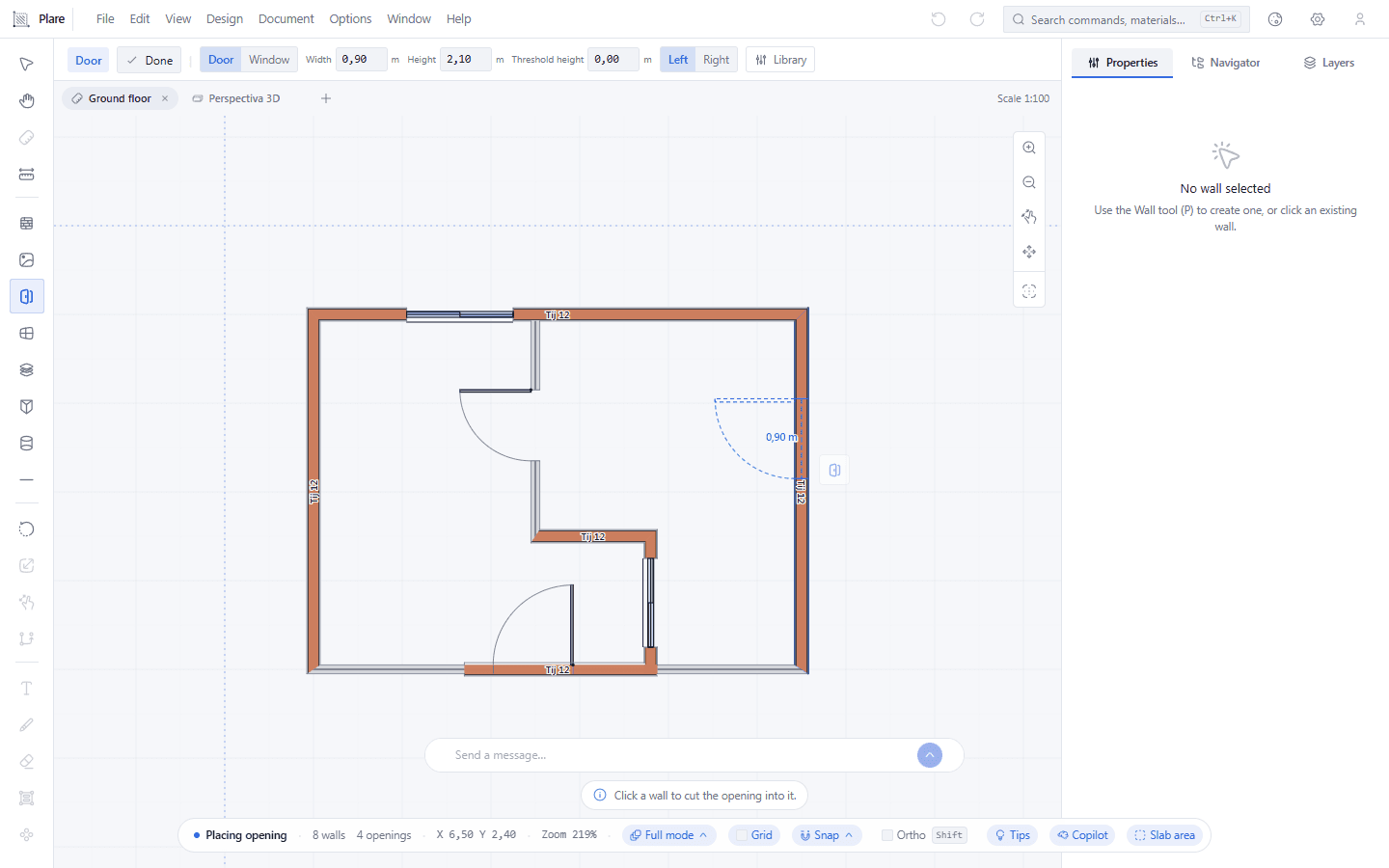This screenshot has width=1389, height=868.
Task: Open the settings gear
Action: 1318,19
